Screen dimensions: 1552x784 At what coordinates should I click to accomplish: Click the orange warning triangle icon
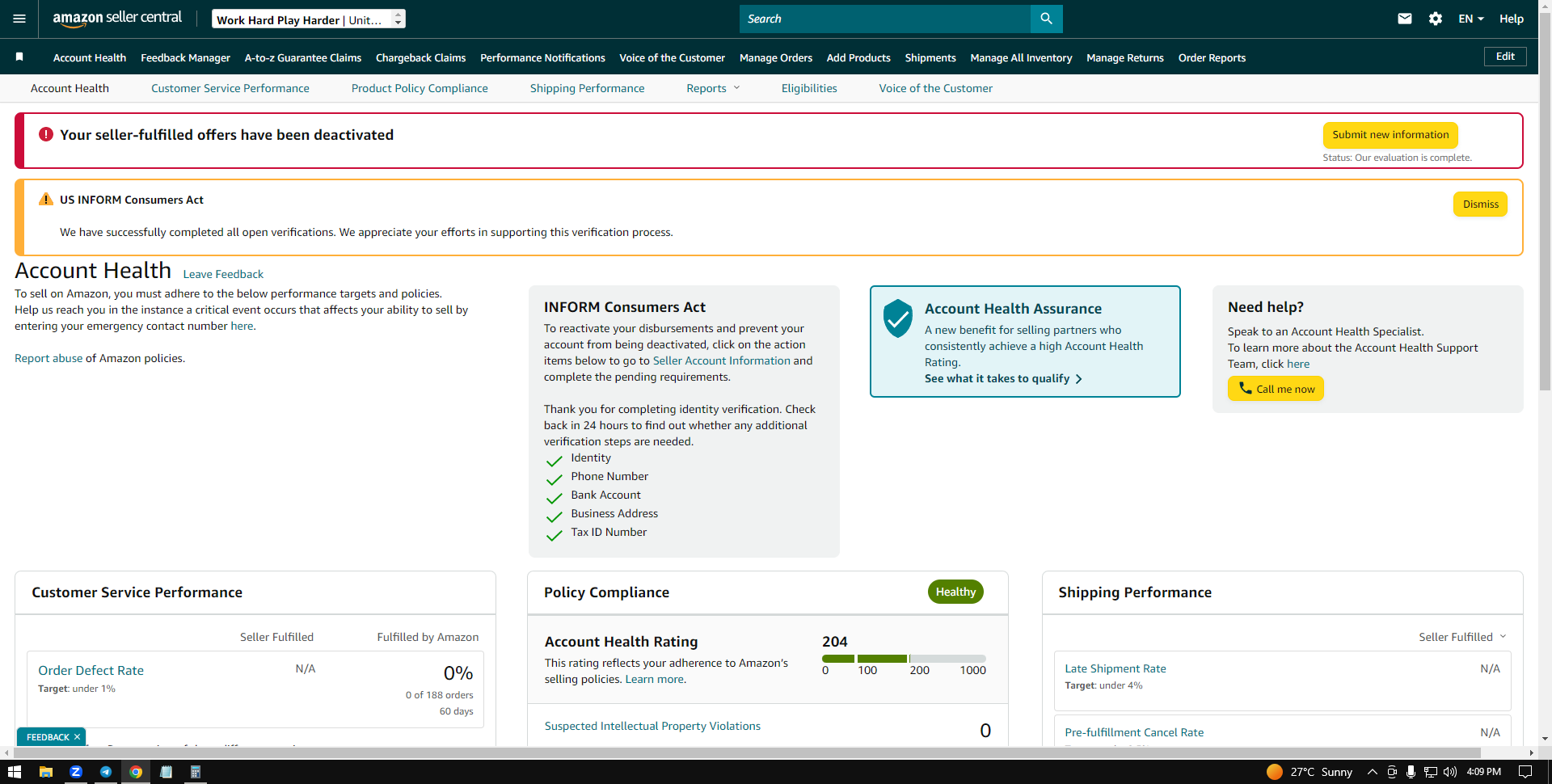pos(46,200)
